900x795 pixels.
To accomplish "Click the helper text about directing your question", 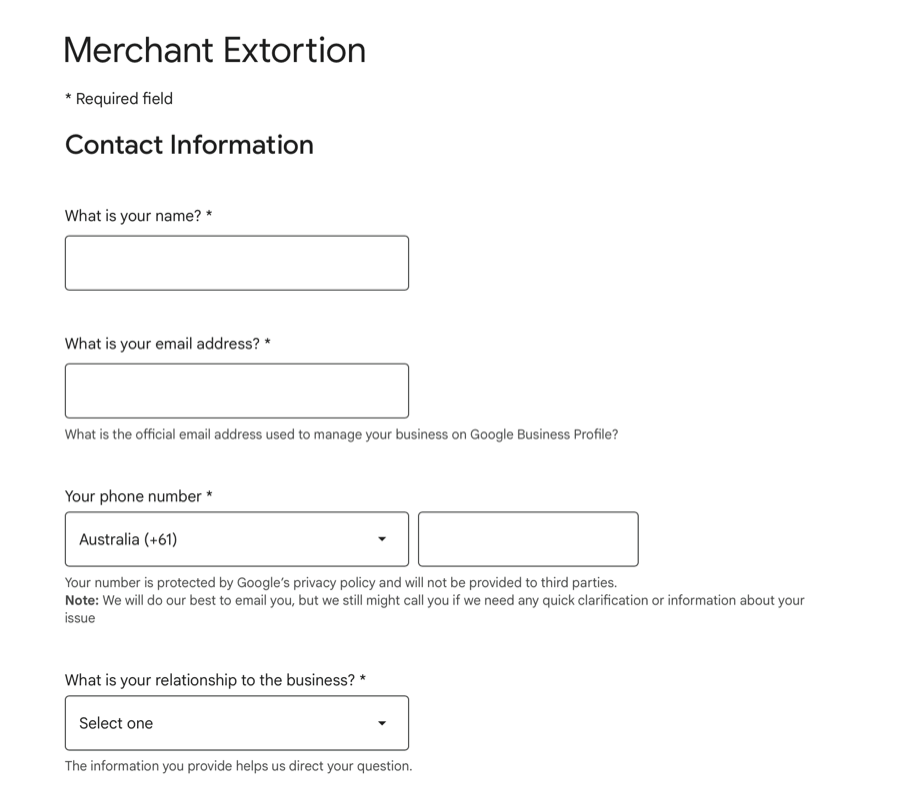I will click(238, 765).
